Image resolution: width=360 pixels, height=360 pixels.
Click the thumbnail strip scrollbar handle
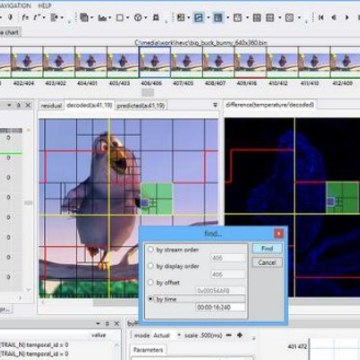click(x=148, y=92)
